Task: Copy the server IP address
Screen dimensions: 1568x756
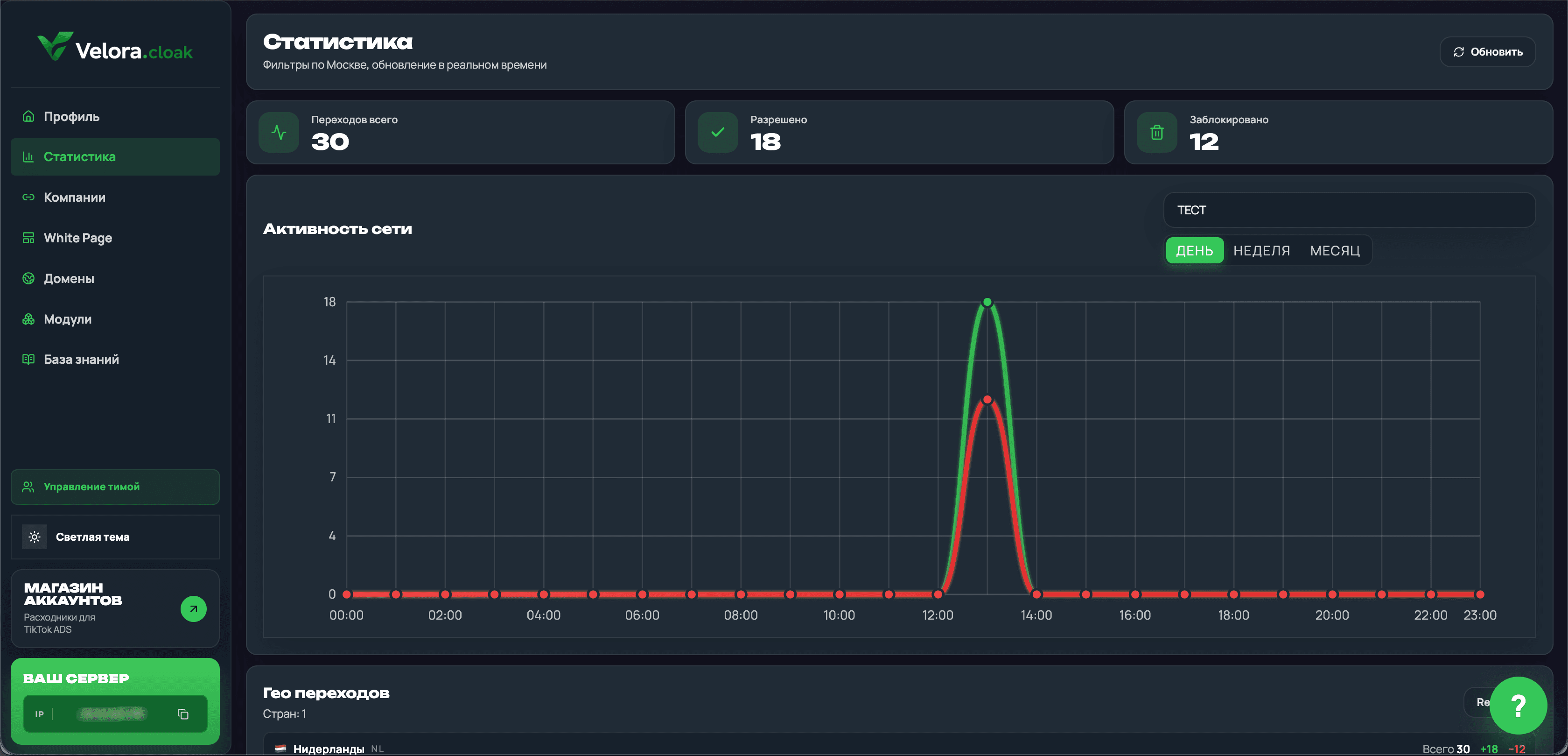Action: pyautogui.click(x=182, y=714)
